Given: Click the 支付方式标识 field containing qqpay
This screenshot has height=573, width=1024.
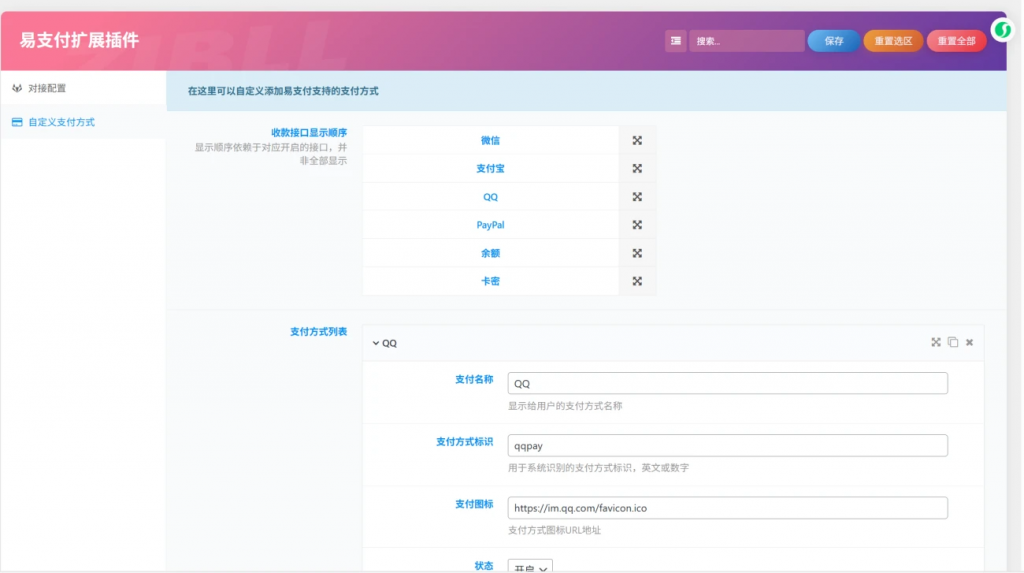Looking at the screenshot, I should pyautogui.click(x=727, y=446).
